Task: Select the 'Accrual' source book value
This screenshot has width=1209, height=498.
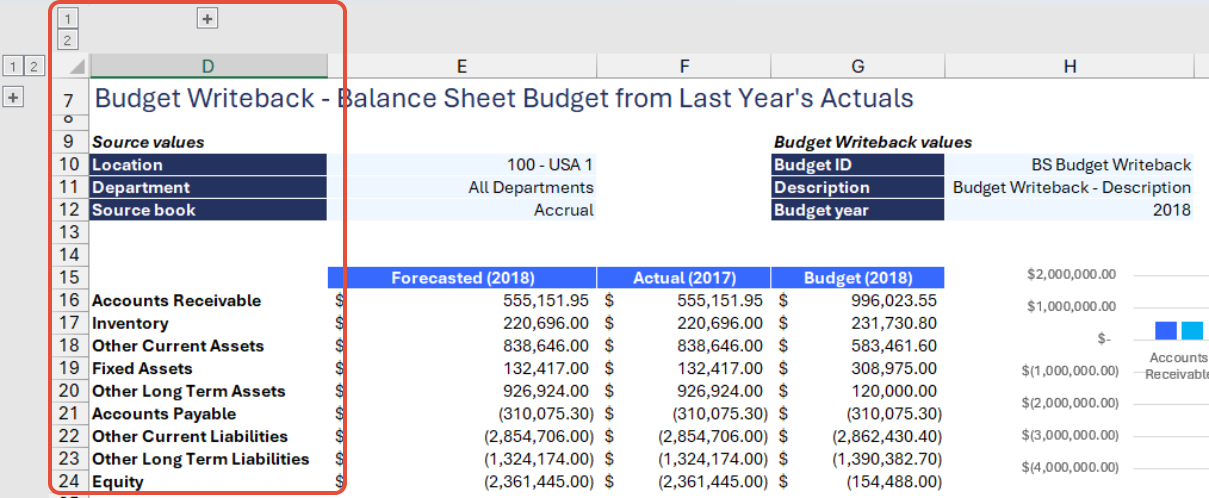Action: 462,210
